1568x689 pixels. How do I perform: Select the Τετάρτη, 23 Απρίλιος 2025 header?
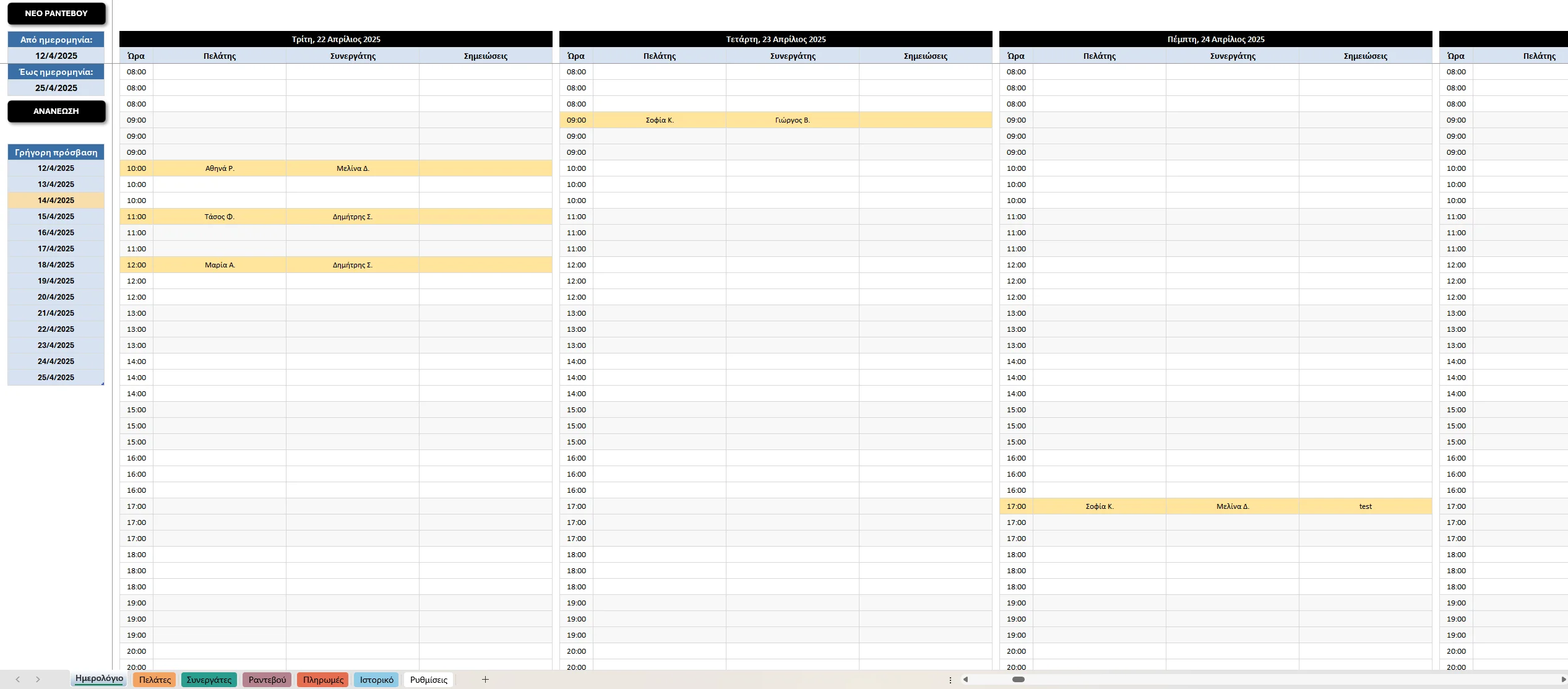pos(776,39)
